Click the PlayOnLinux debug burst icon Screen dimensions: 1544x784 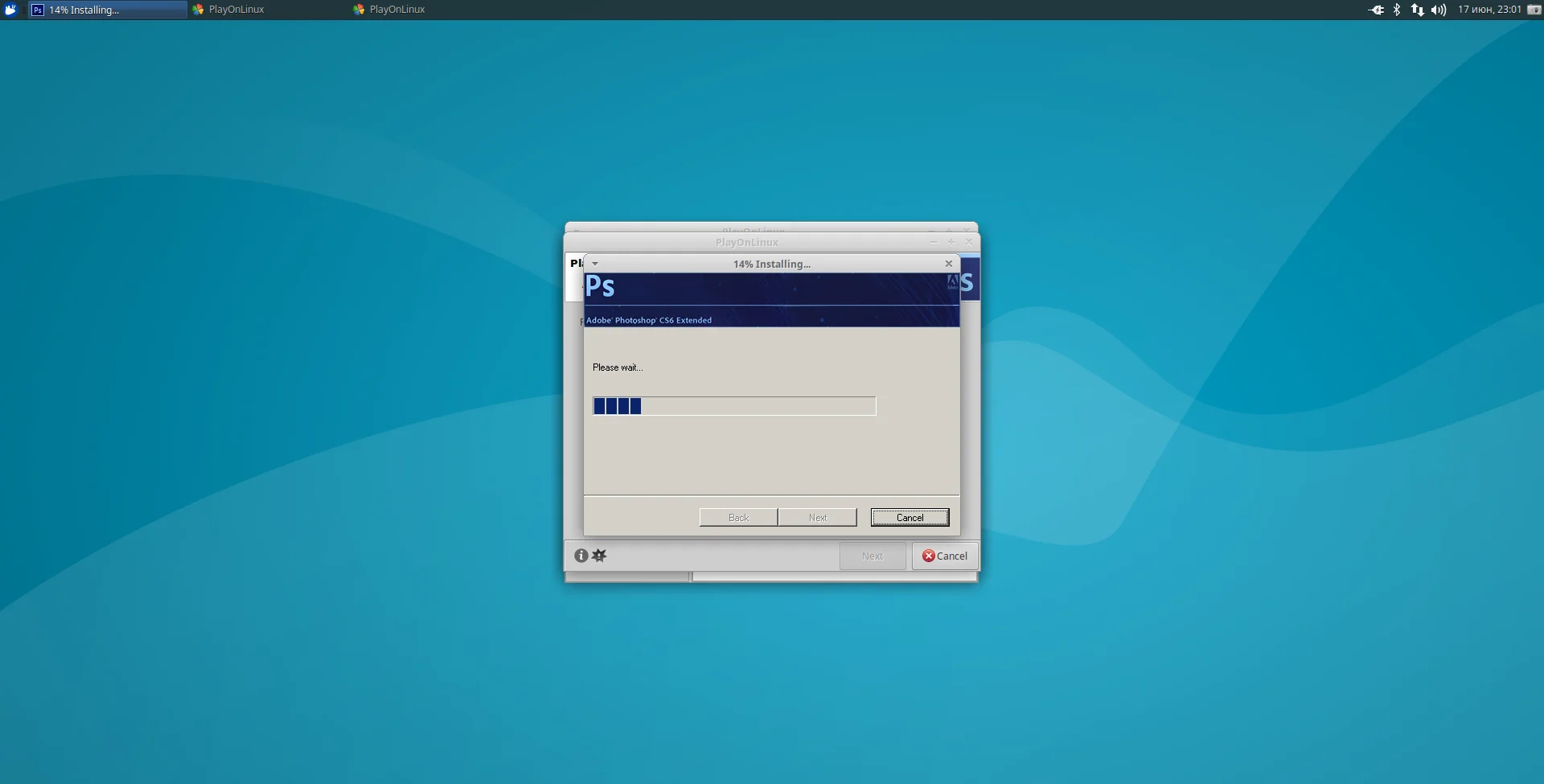click(x=599, y=556)
